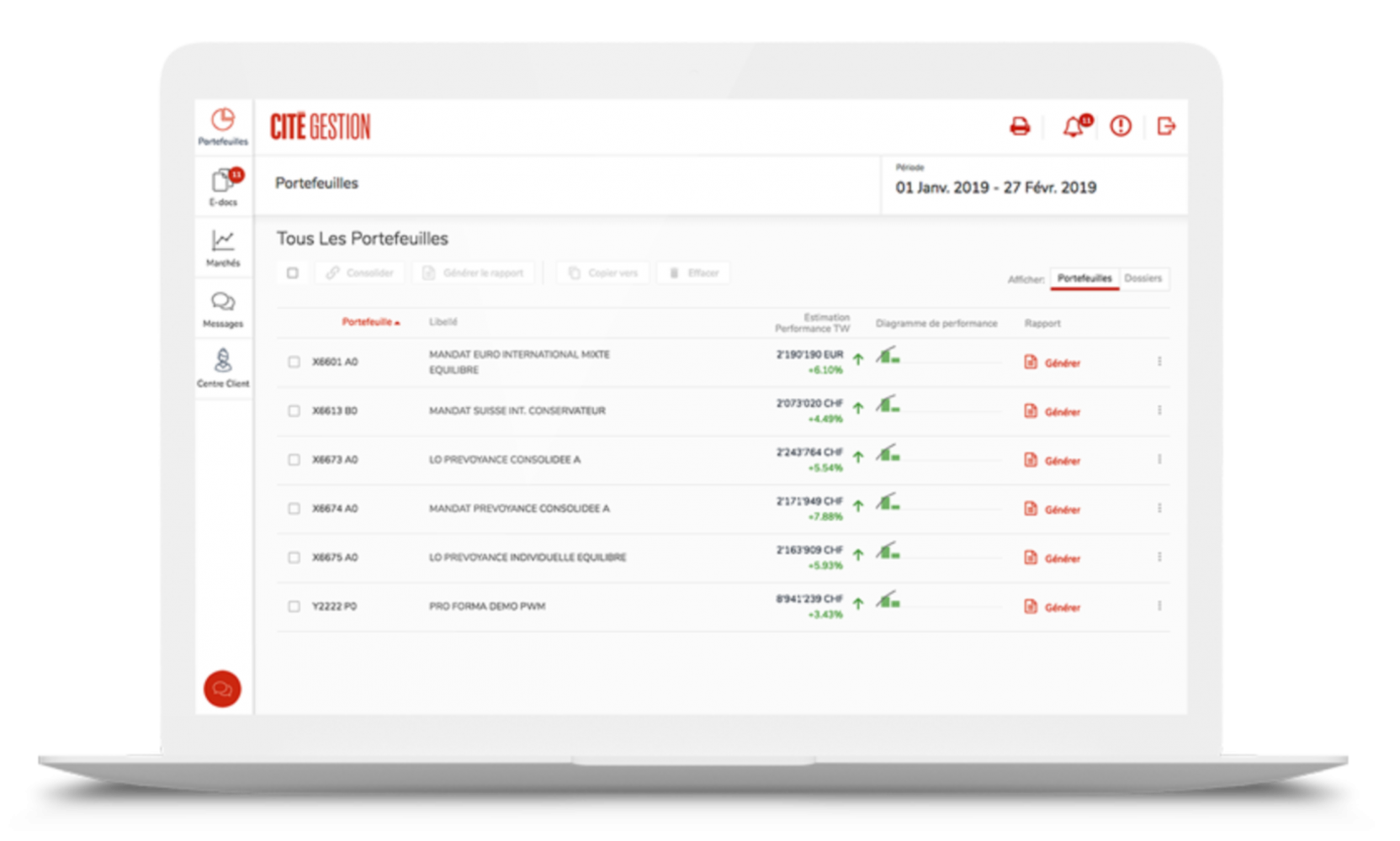Click the Consolider button
Screen dimensions: 1400x841
(x=360, y=272)
